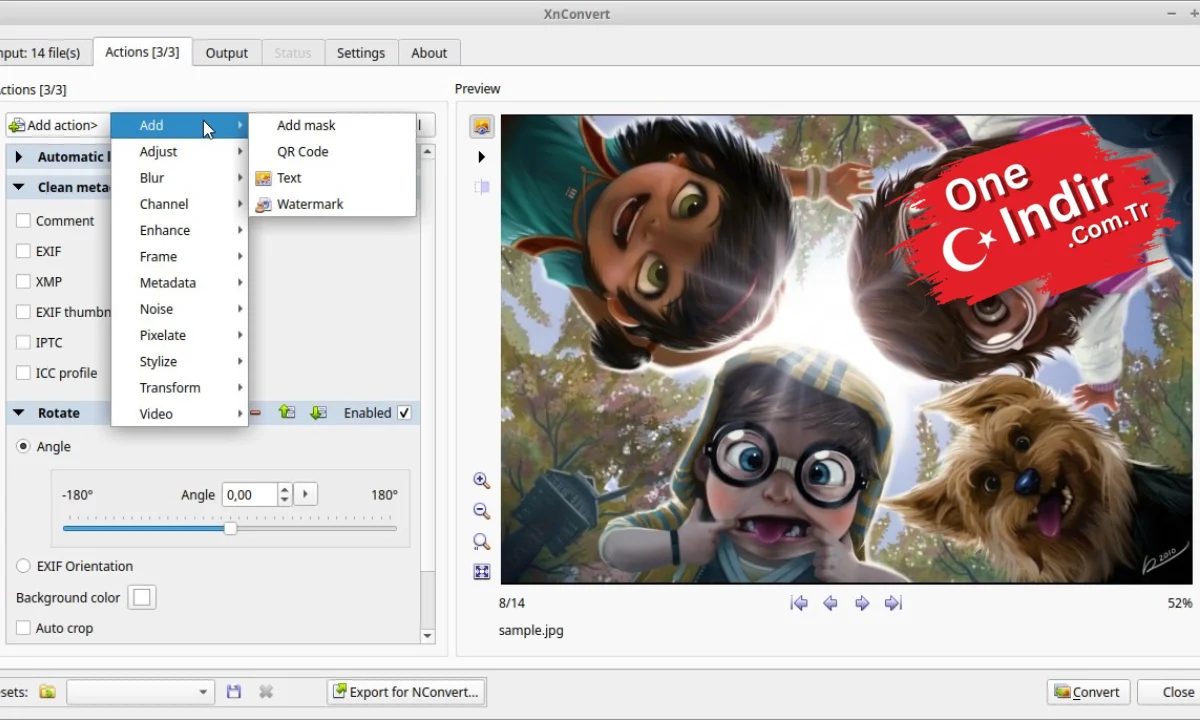Choose the Watermark action in submenu
Image resolution: width=1200 pixels, height=720 pixels.
point(309,204)
